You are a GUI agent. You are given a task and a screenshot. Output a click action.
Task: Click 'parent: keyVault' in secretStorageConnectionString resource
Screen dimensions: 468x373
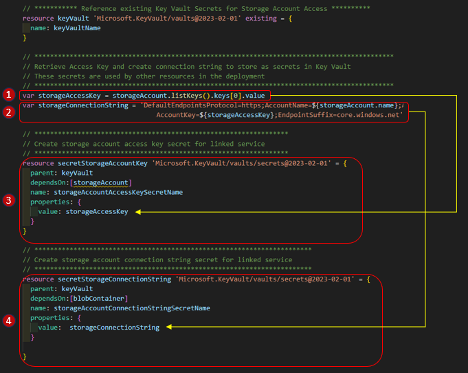pos(62,289)
